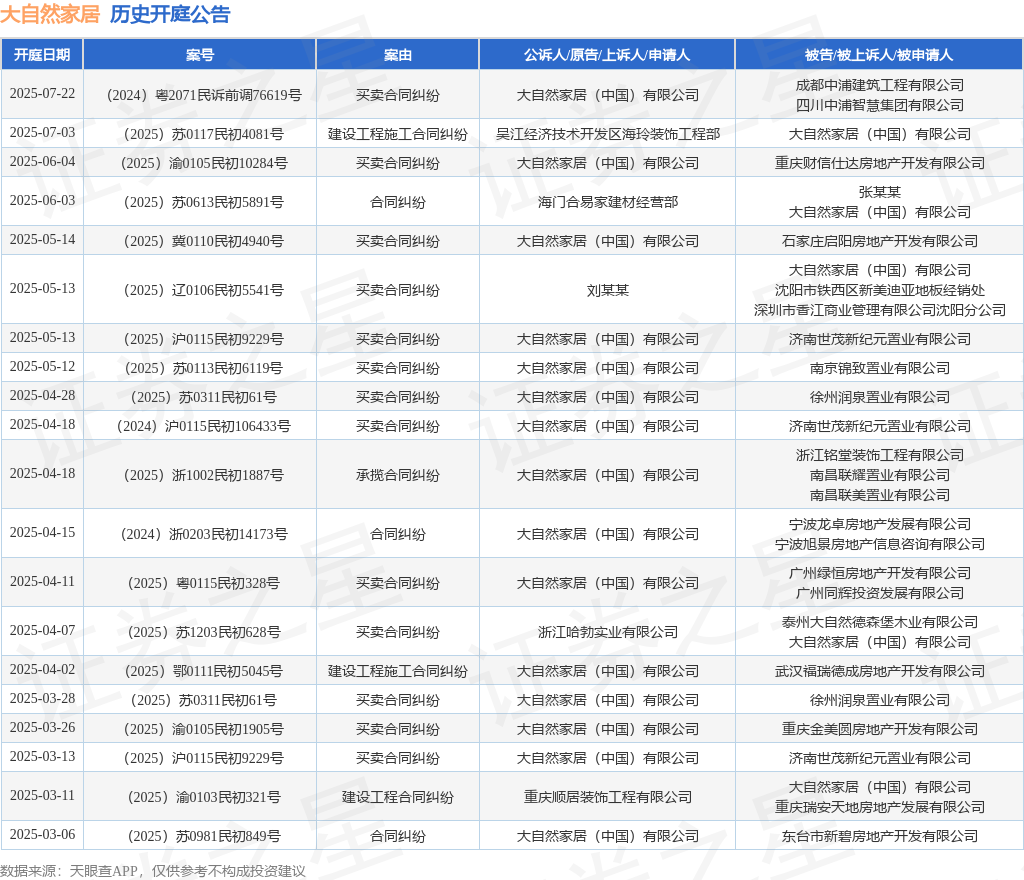Image resolution: width=1024 pixels, height=880 pixels.
Task: Click defendant 成都中浦建筑工程有限公司
Action: point(879,85)
